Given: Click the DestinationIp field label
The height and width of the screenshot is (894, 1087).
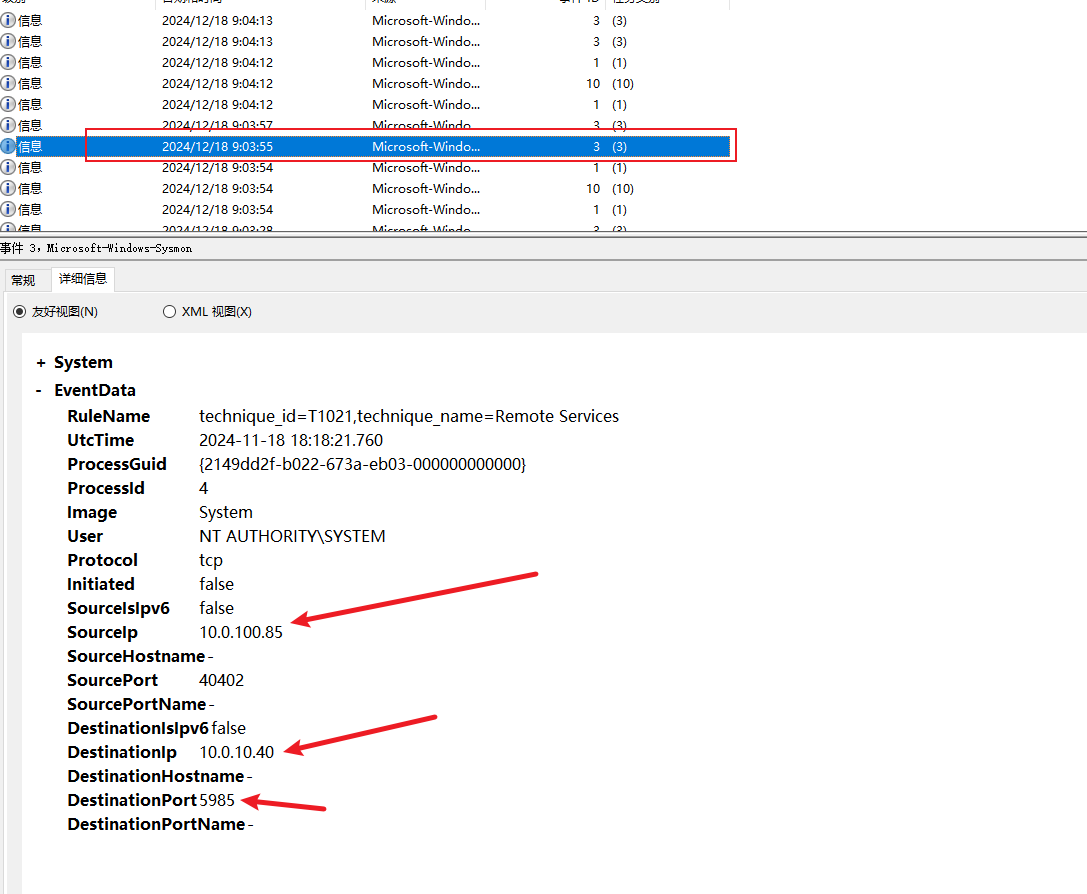Looking at the screenshot, I should coord(122,752).
